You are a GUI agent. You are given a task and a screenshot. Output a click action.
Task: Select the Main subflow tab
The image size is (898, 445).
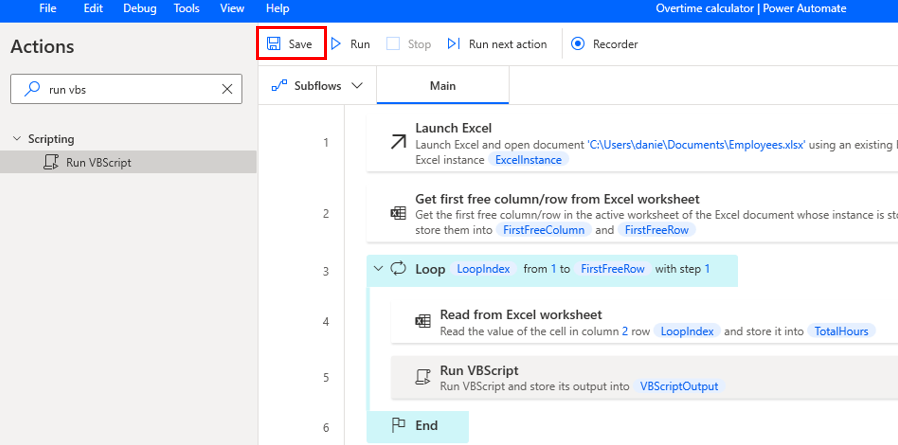pyautogui.click(x=443, y=86)
